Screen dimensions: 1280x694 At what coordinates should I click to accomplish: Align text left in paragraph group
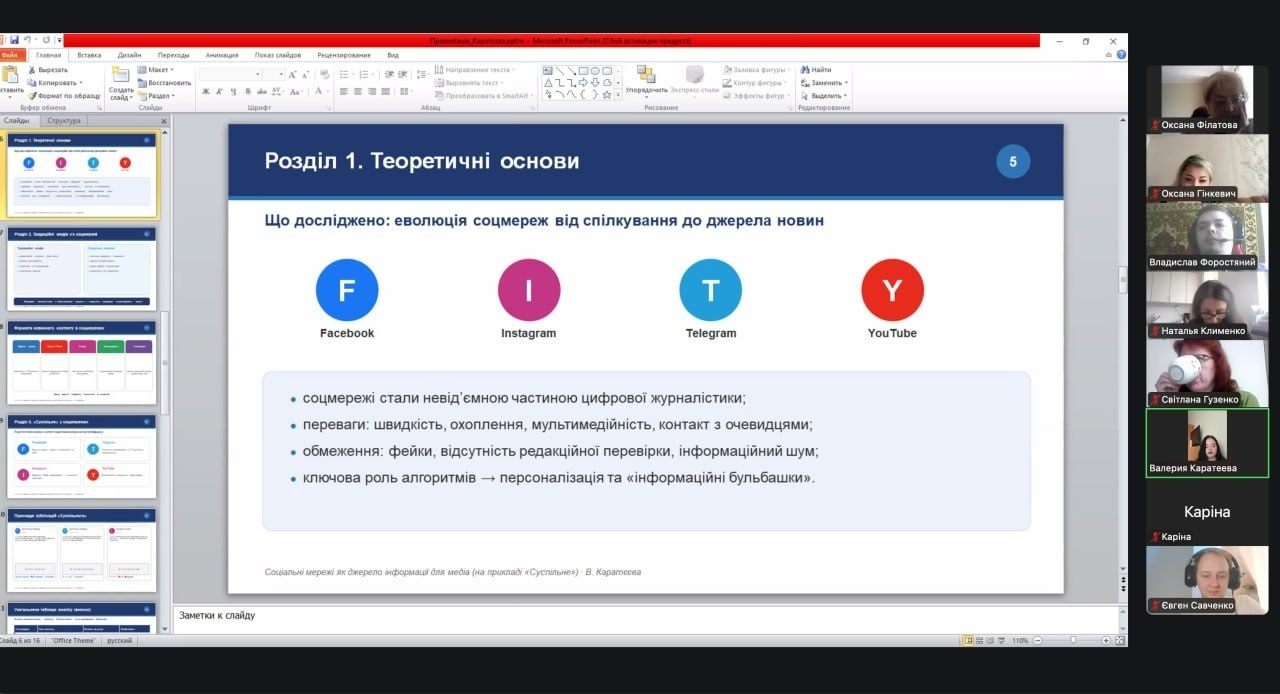click(344, 91)
